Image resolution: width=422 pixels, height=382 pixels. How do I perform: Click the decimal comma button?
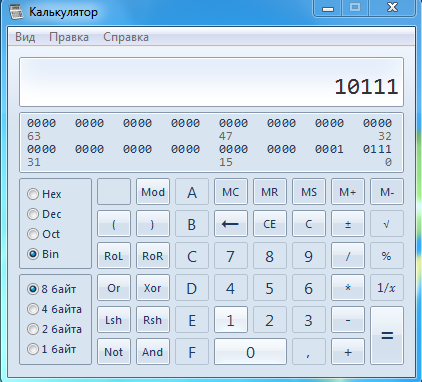click(x=309, y=352)
